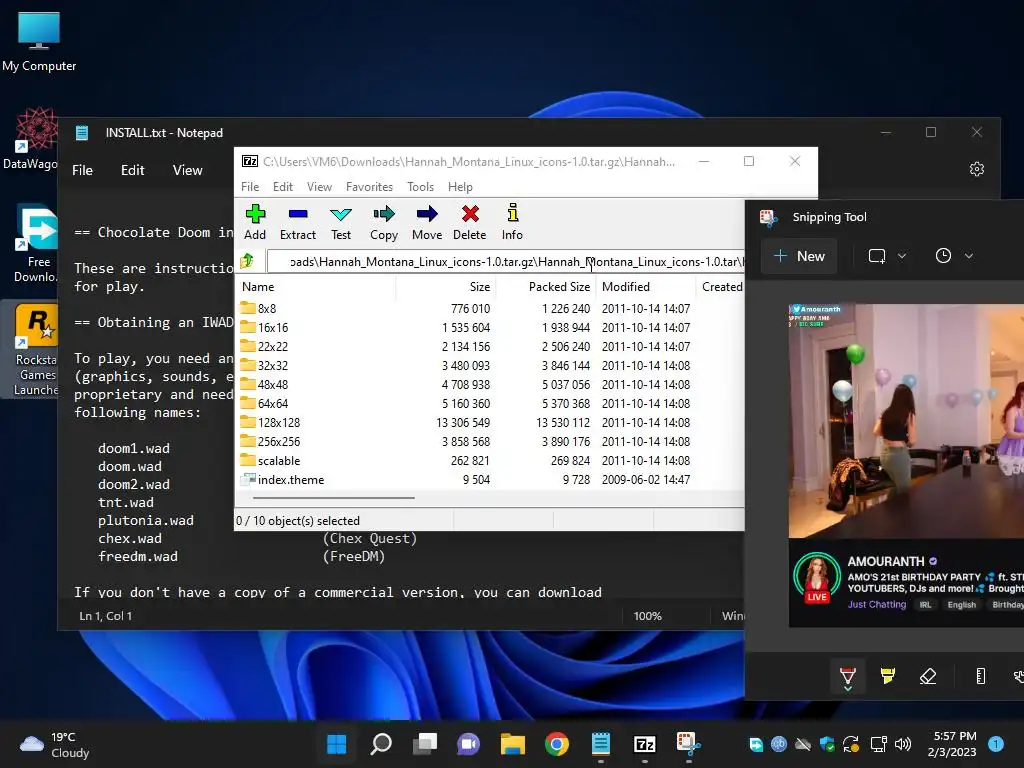Screen dimensions: 1024x768
Task: Open the clock showing 5:57 PM
Action: tap(953, 744)
